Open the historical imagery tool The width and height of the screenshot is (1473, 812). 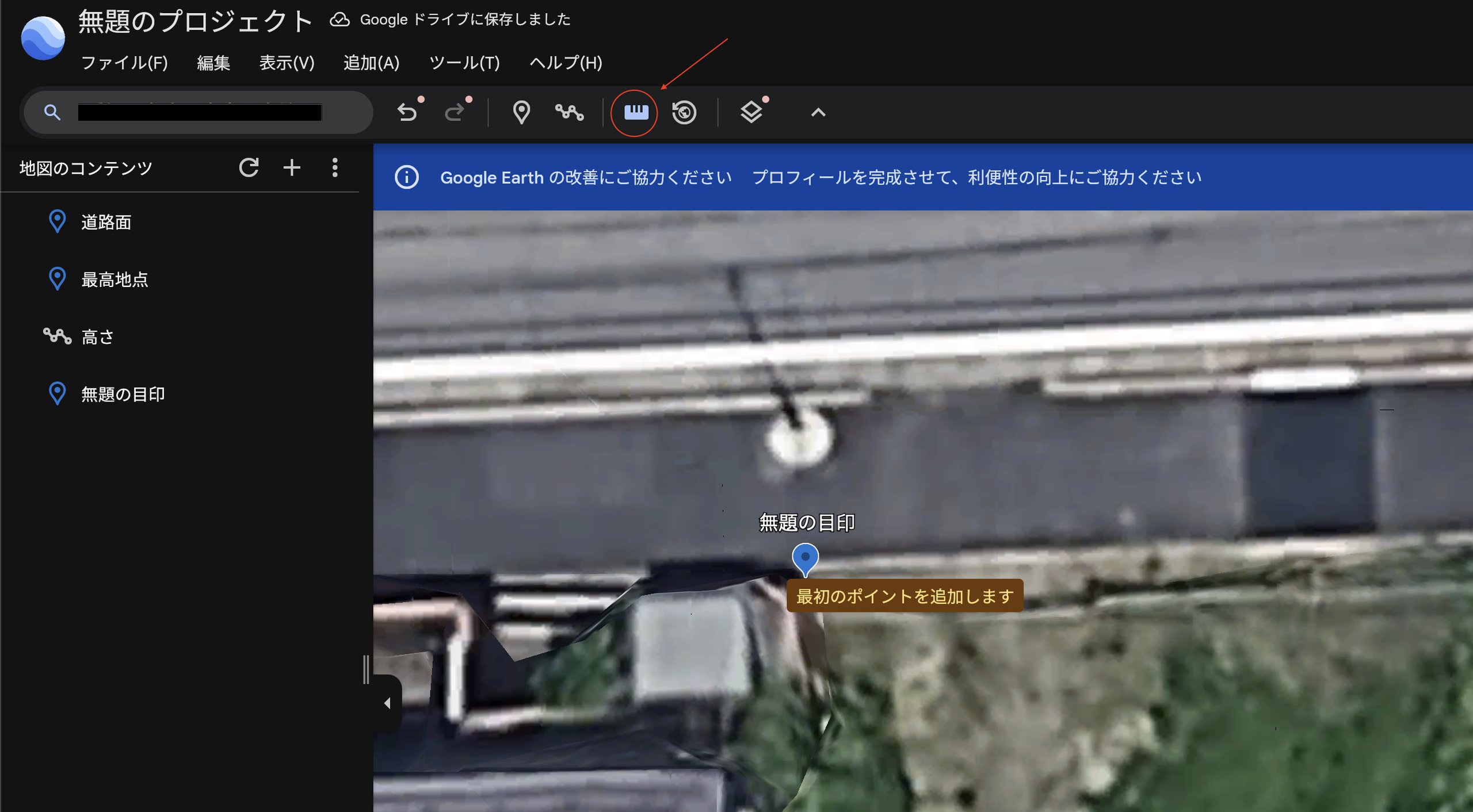[x=684, y=112]
